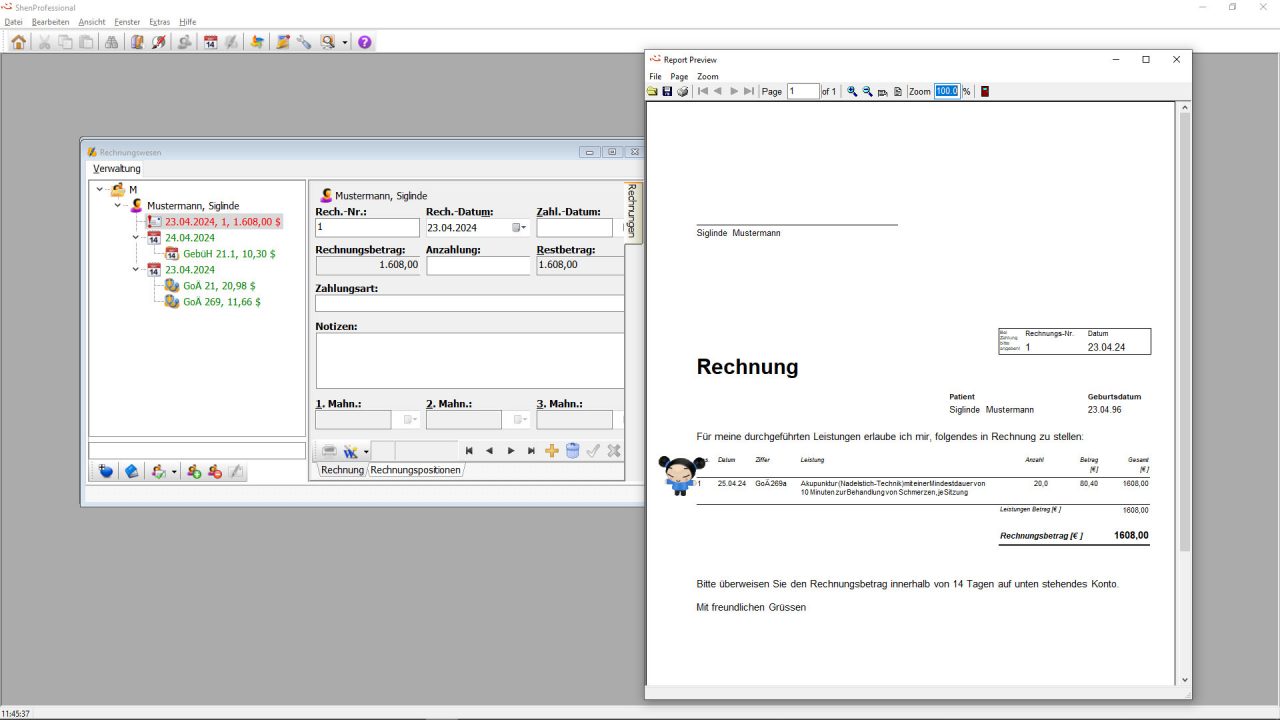Screen dimensions: 1280x720
Task: Save the report with the floppy disk icon
Action: pos(667,91)
